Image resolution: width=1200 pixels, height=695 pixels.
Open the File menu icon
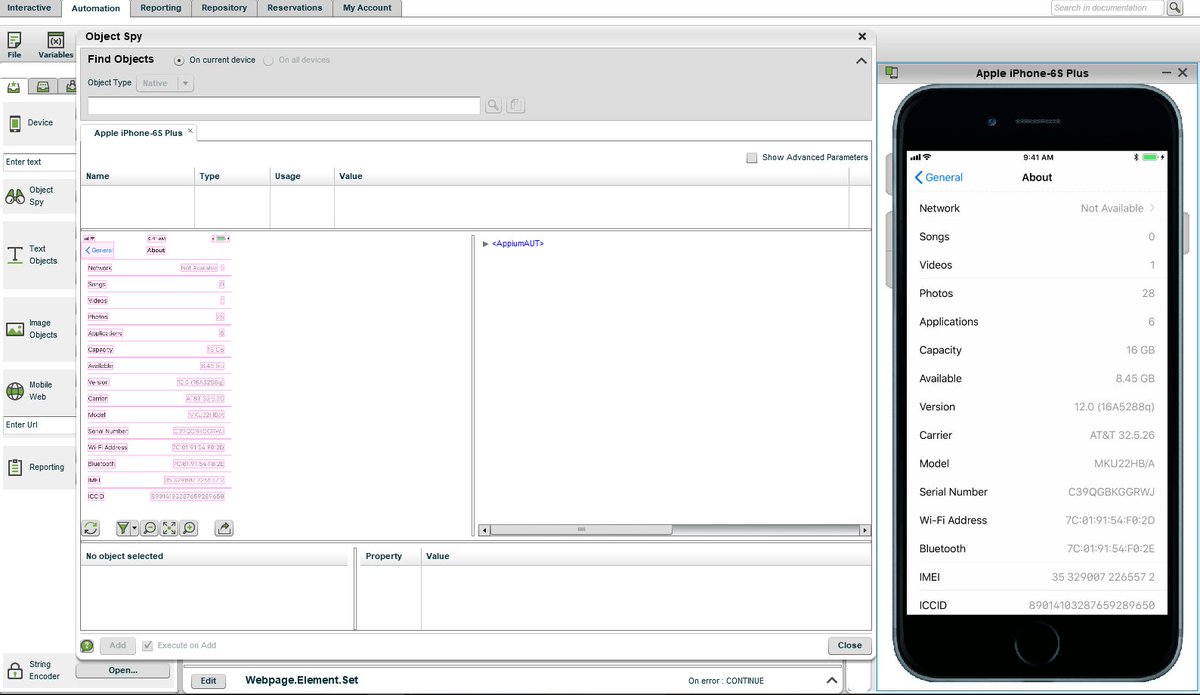15,45
